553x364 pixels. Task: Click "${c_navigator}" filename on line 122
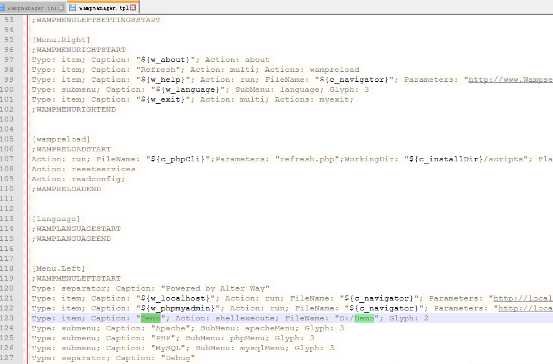[x=384, y=308]
